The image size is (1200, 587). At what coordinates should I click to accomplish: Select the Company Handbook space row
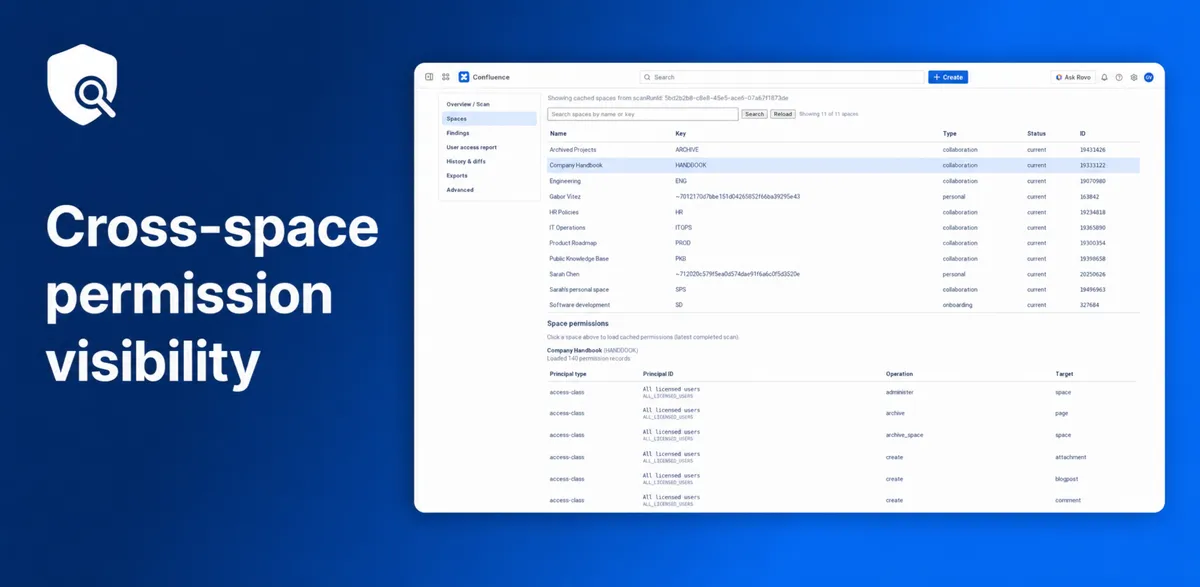click(x=843, y=165)
